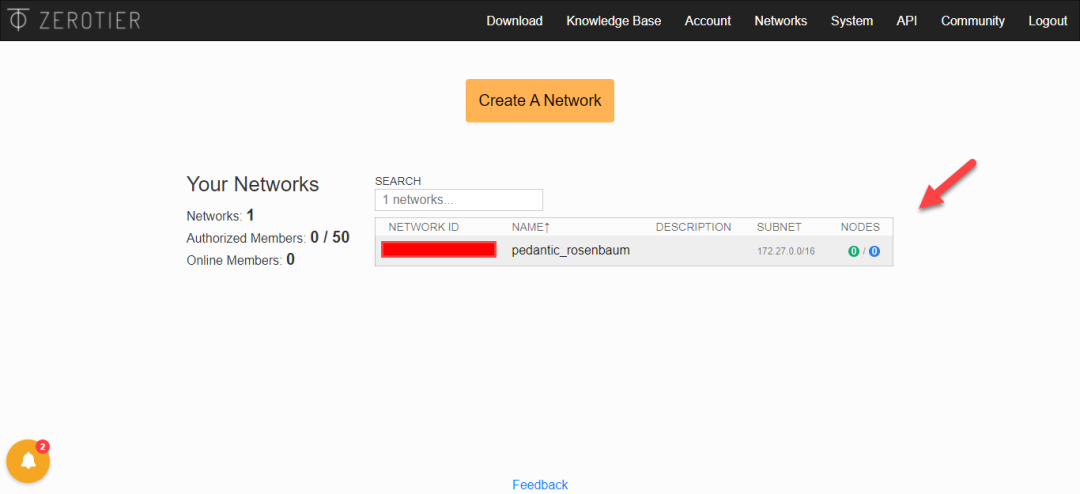
Task: Click the blue online nodes badge
Action: pyautogui.click(x=874, y=251)
